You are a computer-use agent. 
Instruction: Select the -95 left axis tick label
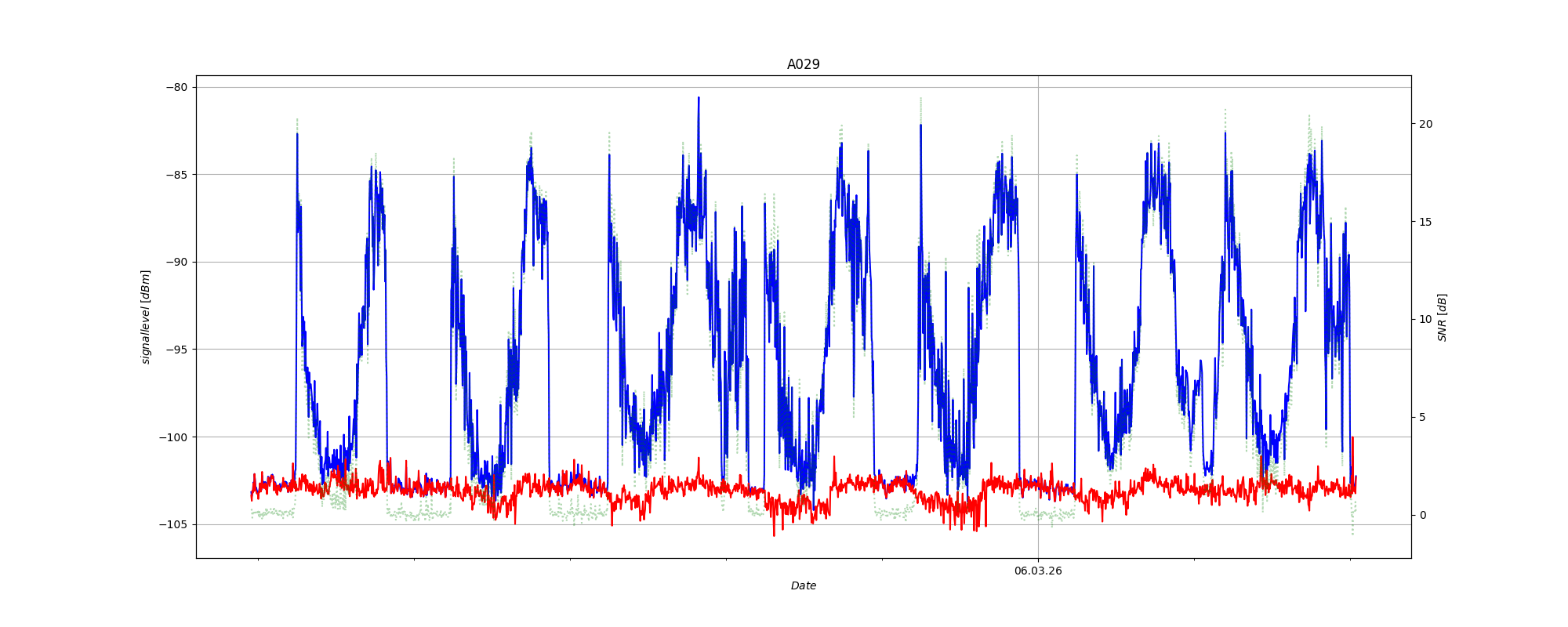[x=177, y=350]
